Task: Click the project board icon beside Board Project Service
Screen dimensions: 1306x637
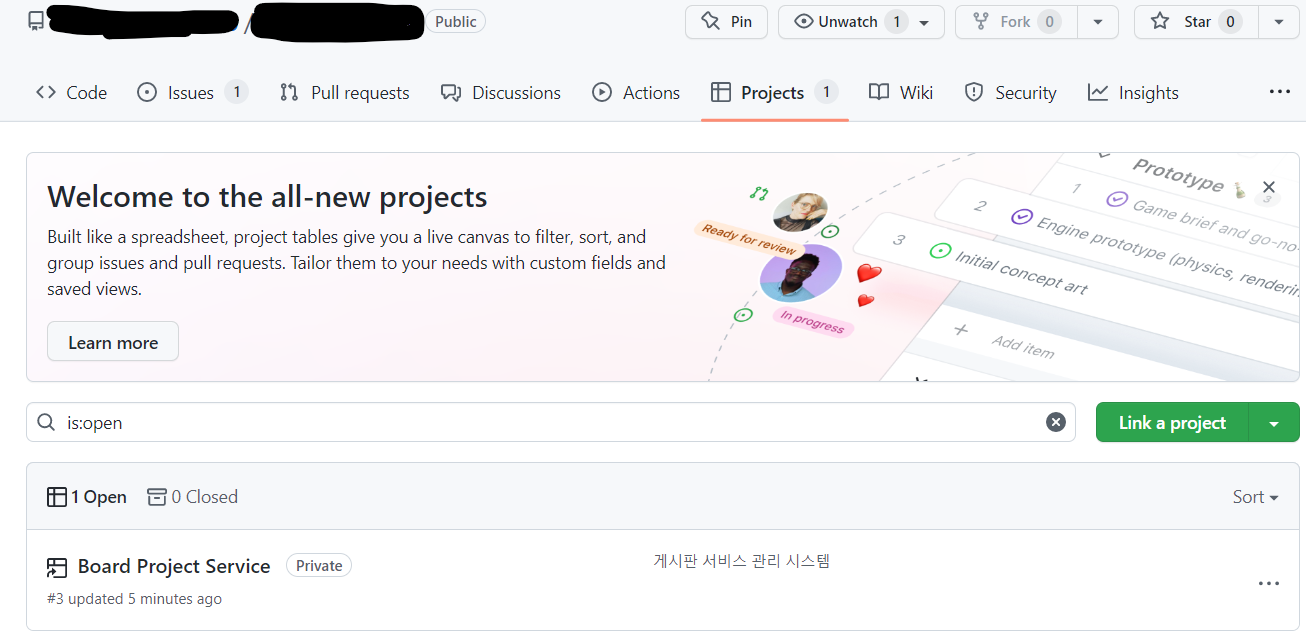Action: coord(57,568)
